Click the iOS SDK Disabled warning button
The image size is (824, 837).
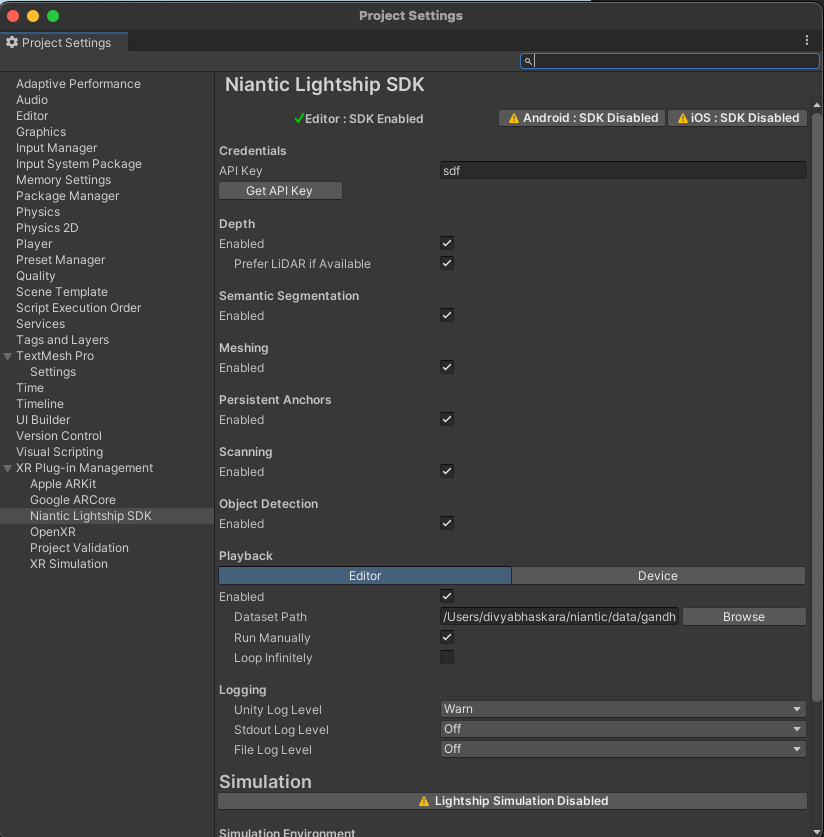point(737,118)
